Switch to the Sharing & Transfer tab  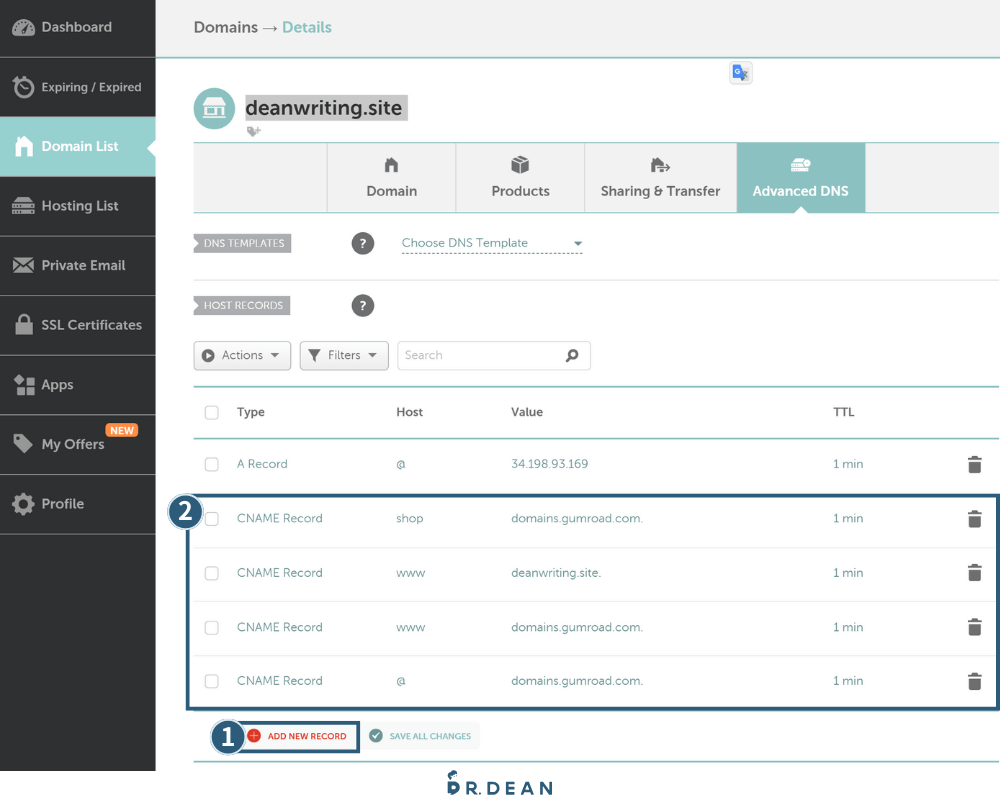660,178
